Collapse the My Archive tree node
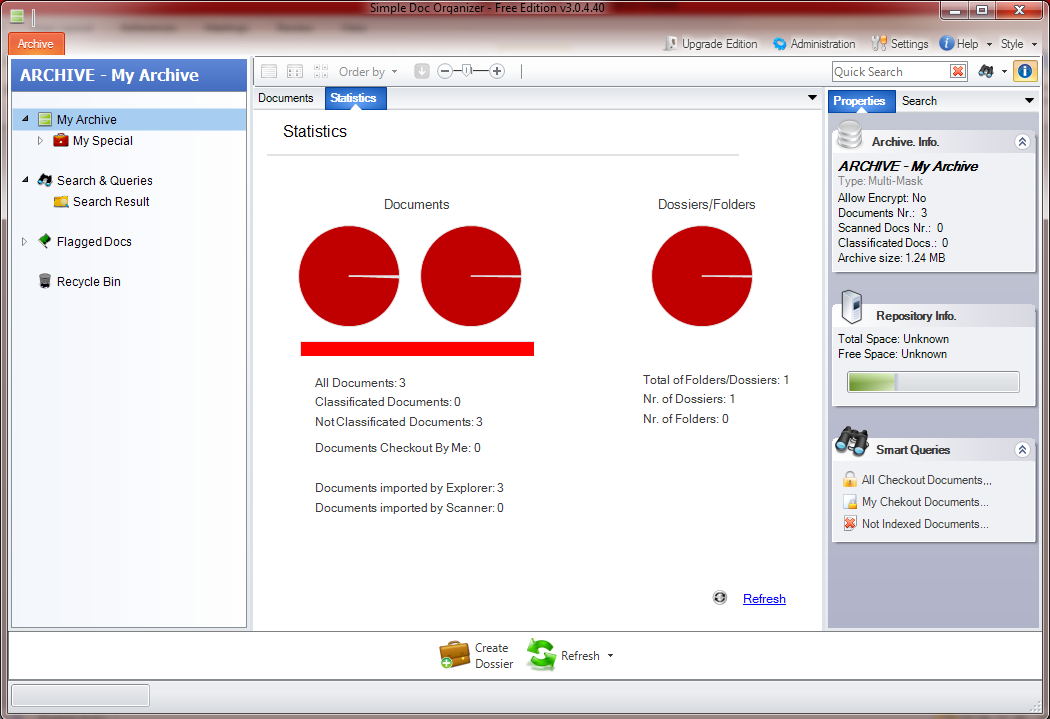 click(25, 118)
